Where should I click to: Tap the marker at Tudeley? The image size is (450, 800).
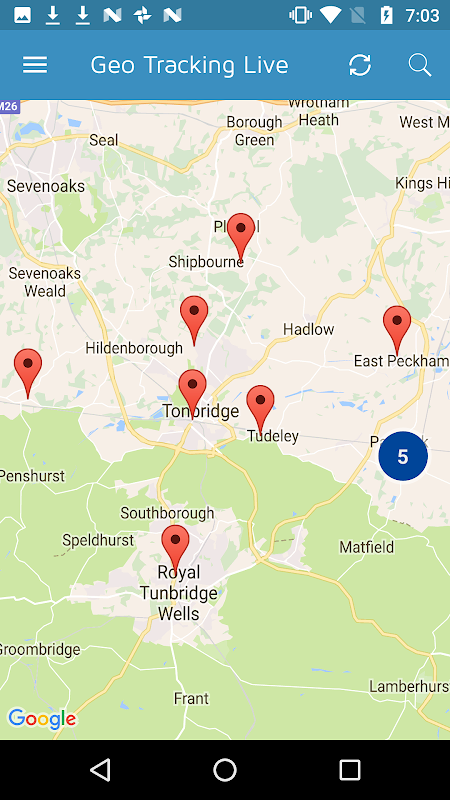pyautogui.click(x=260, y=409)
